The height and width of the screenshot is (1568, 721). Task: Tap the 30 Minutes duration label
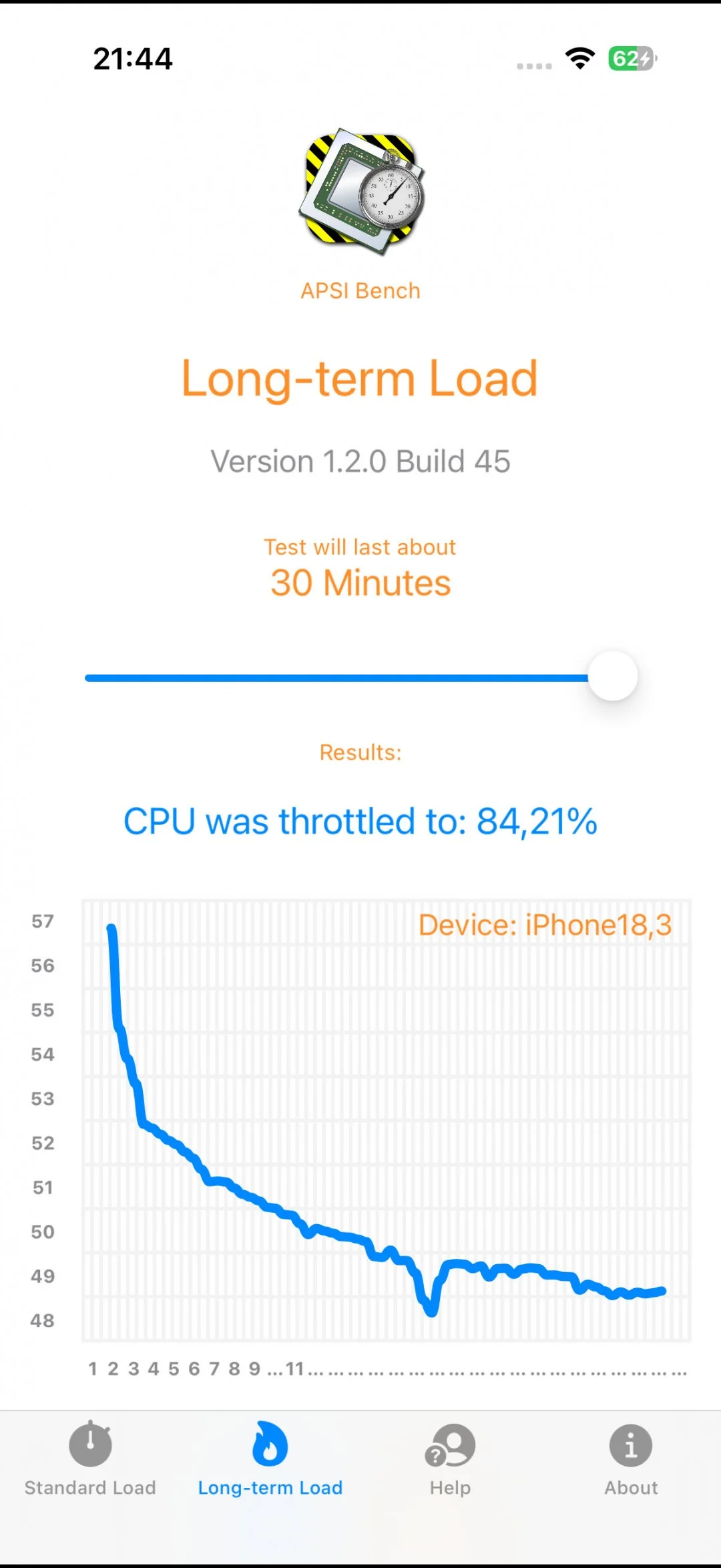pyautogui.click(x=360, y=583)
